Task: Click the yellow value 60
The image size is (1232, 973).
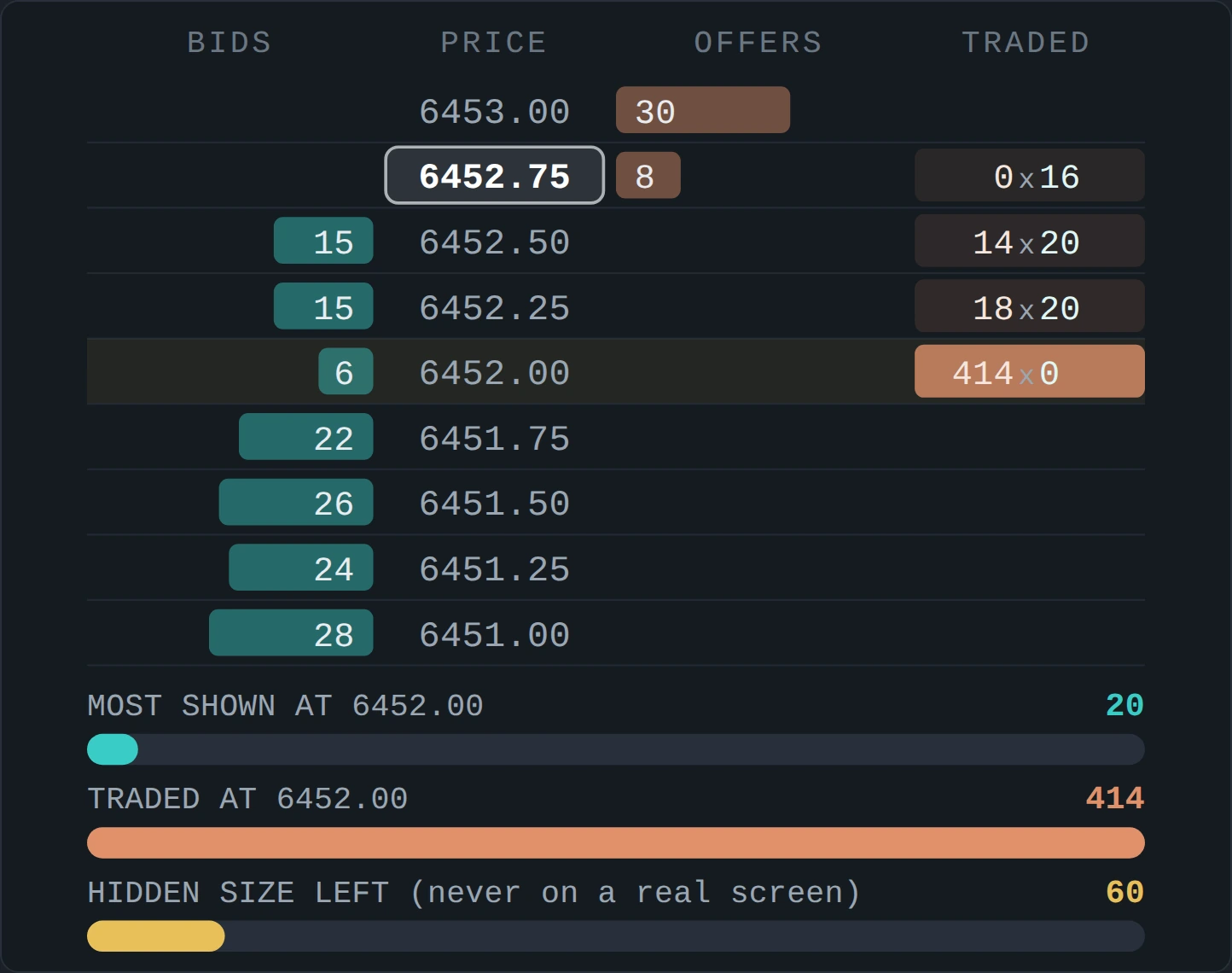Action: click(1124, 892)
